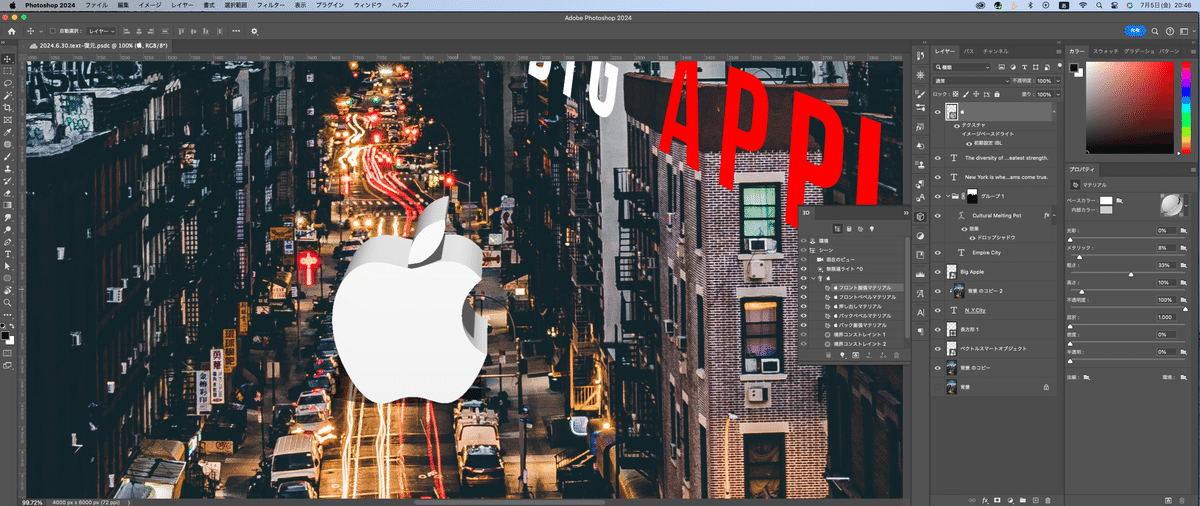The image size is (1200, 506).
Task: Open the layer 不透明度 dropdown arrow
Action: 1058,80
